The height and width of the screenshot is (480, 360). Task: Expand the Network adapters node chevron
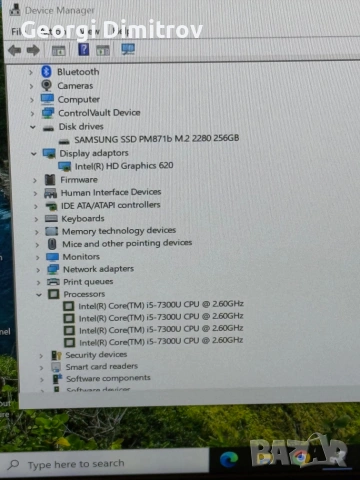tap(38, 270)
